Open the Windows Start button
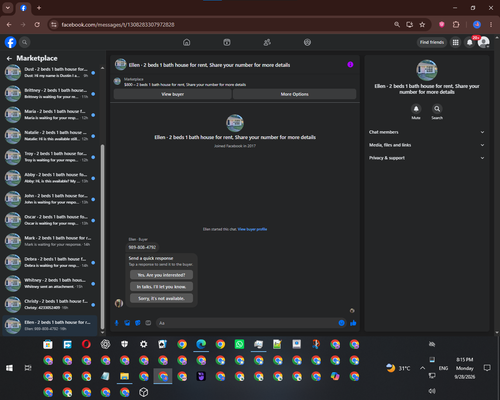Screen dimensions: 500x400 click(9, 368)
